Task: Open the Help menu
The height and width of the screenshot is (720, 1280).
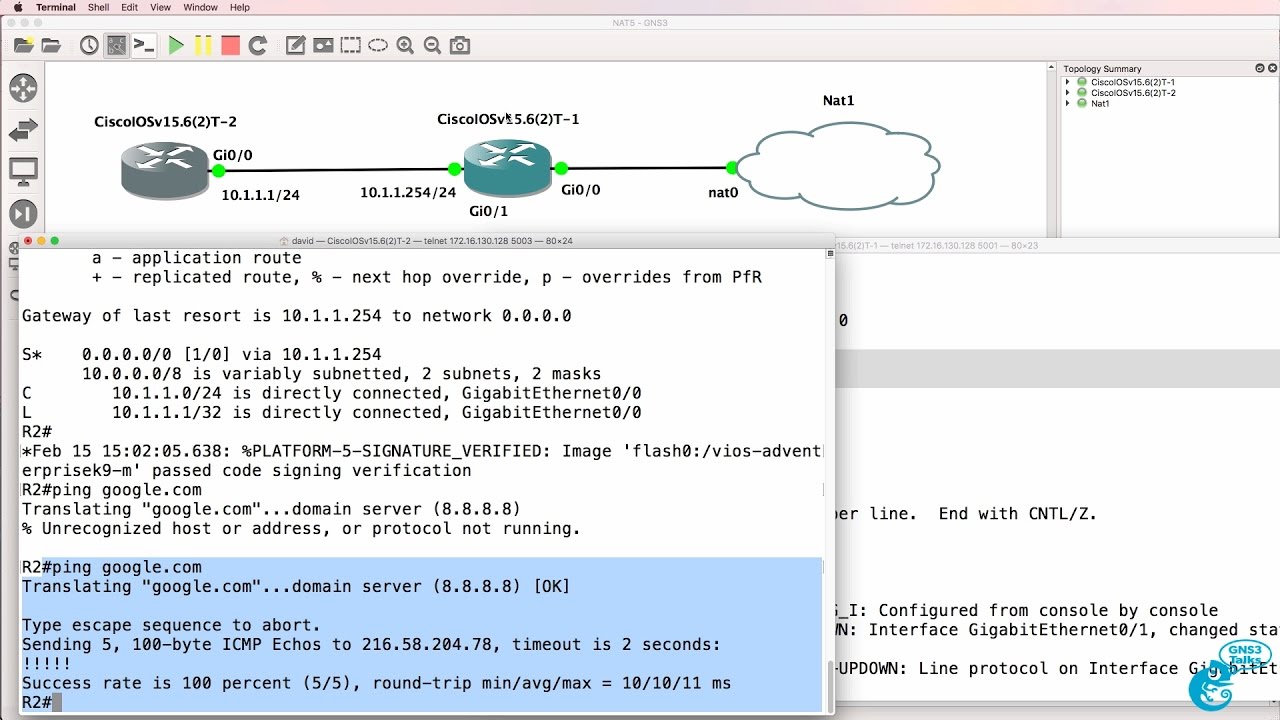Action: point(240,7)
